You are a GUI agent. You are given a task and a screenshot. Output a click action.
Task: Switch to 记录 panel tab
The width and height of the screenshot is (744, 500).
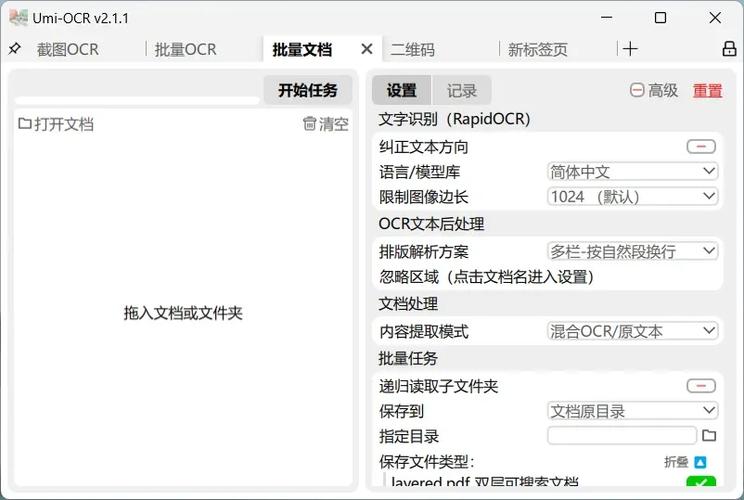462,90
